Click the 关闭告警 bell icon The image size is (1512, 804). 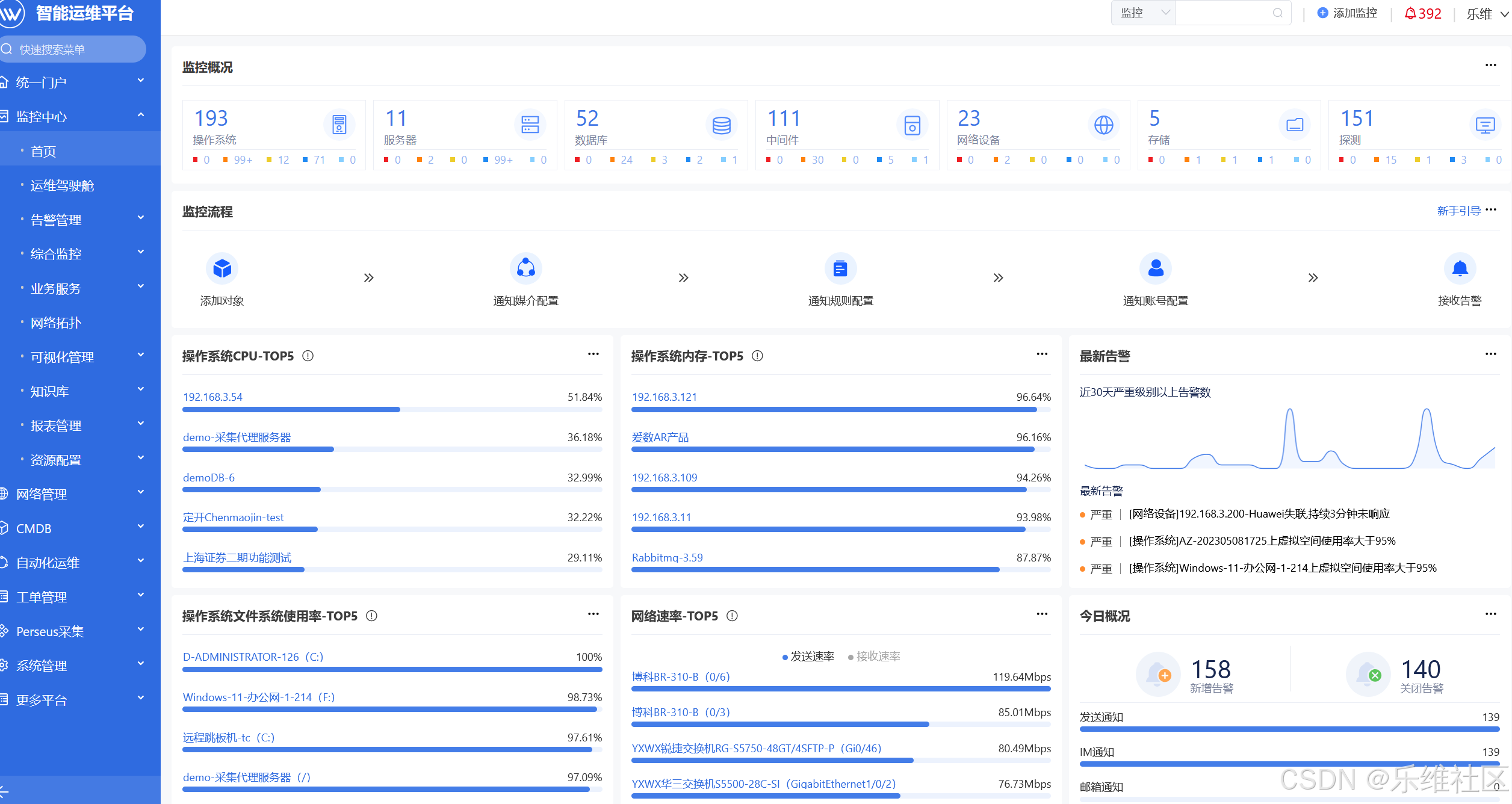pyautogui.click(x=1368, y=674)
